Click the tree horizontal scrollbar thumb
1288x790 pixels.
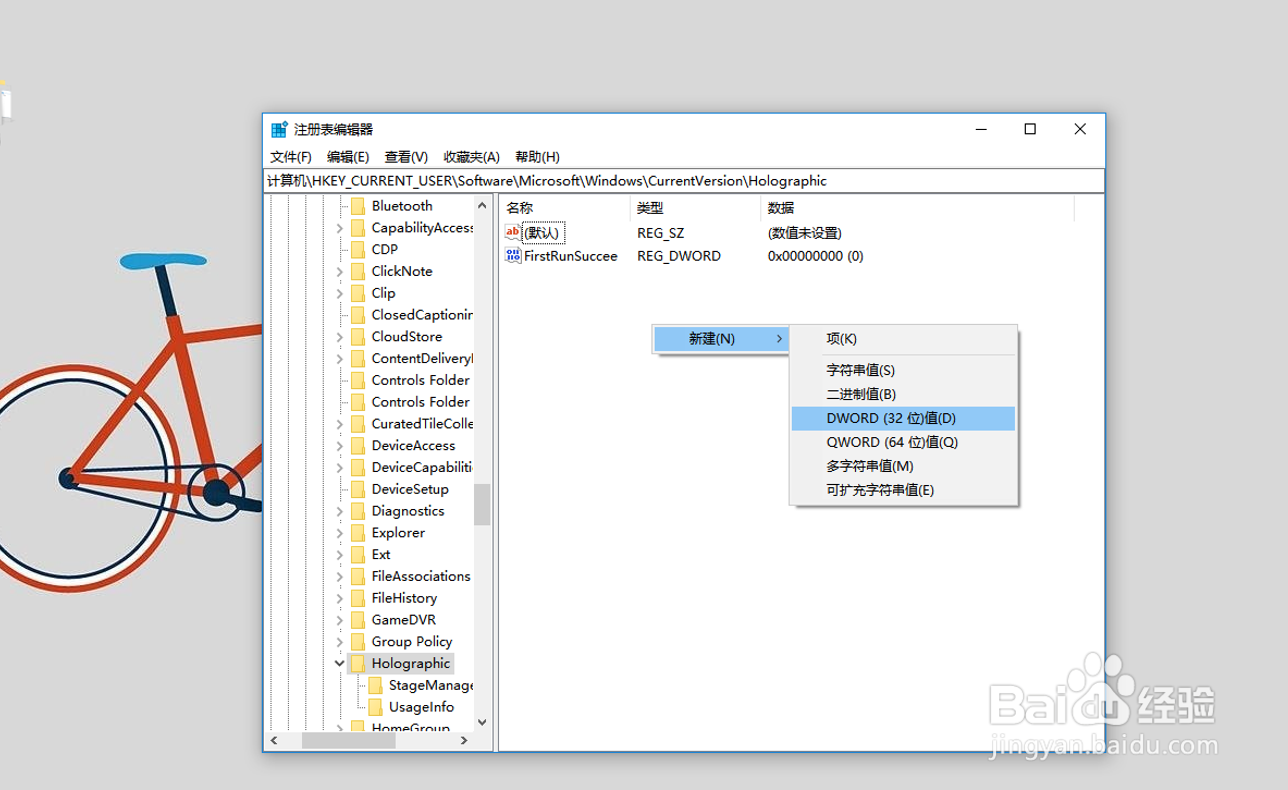pyautogui.click(x=349, y=741)
